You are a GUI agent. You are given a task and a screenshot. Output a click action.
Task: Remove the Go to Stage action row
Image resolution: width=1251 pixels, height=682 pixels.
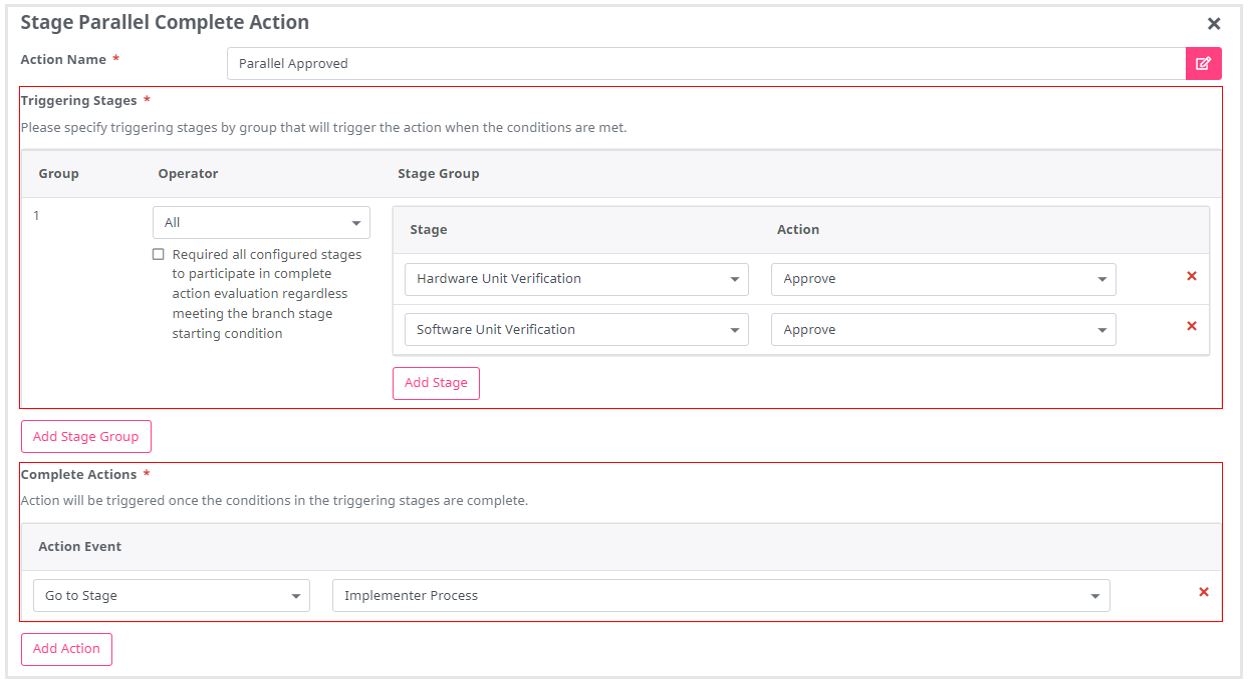[x=1203, y=592]
